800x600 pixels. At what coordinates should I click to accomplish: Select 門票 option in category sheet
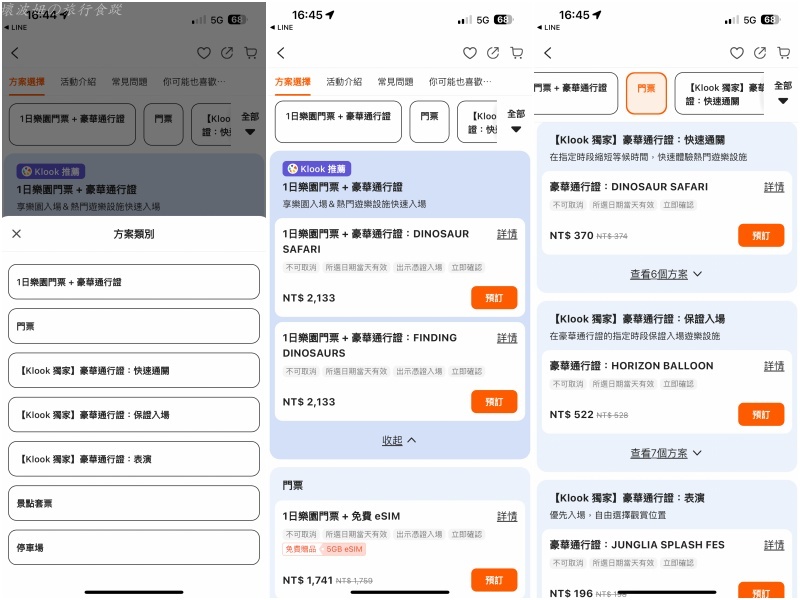point(134,326)
